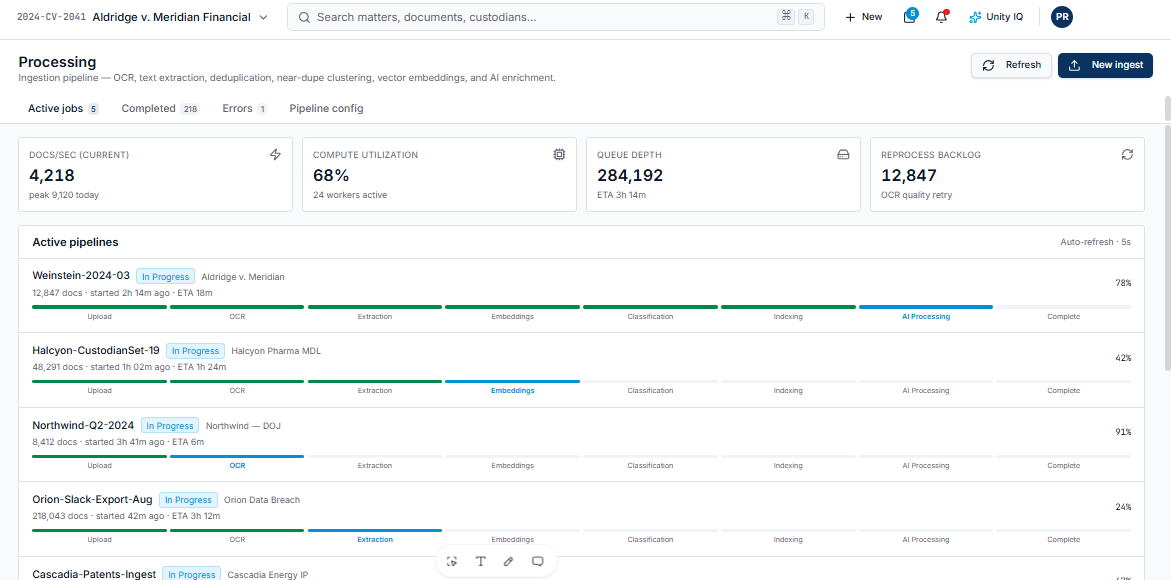Click the Unity IQ sparkle icon
The image size is (1171, 580).
click(975, 17)
